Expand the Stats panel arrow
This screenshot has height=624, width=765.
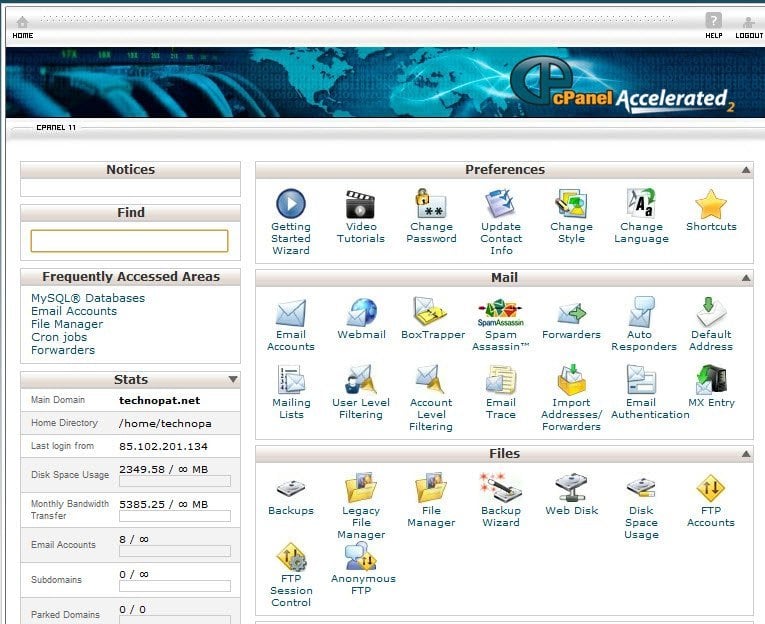tap(233, 379)
